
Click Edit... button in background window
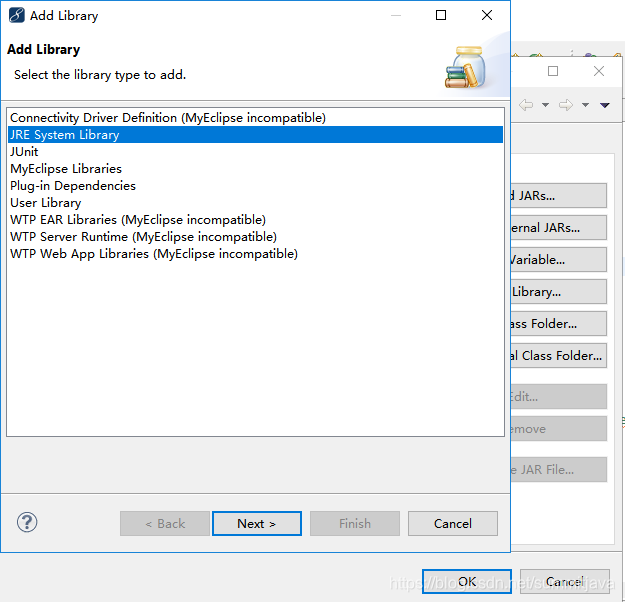click(558, 397)
